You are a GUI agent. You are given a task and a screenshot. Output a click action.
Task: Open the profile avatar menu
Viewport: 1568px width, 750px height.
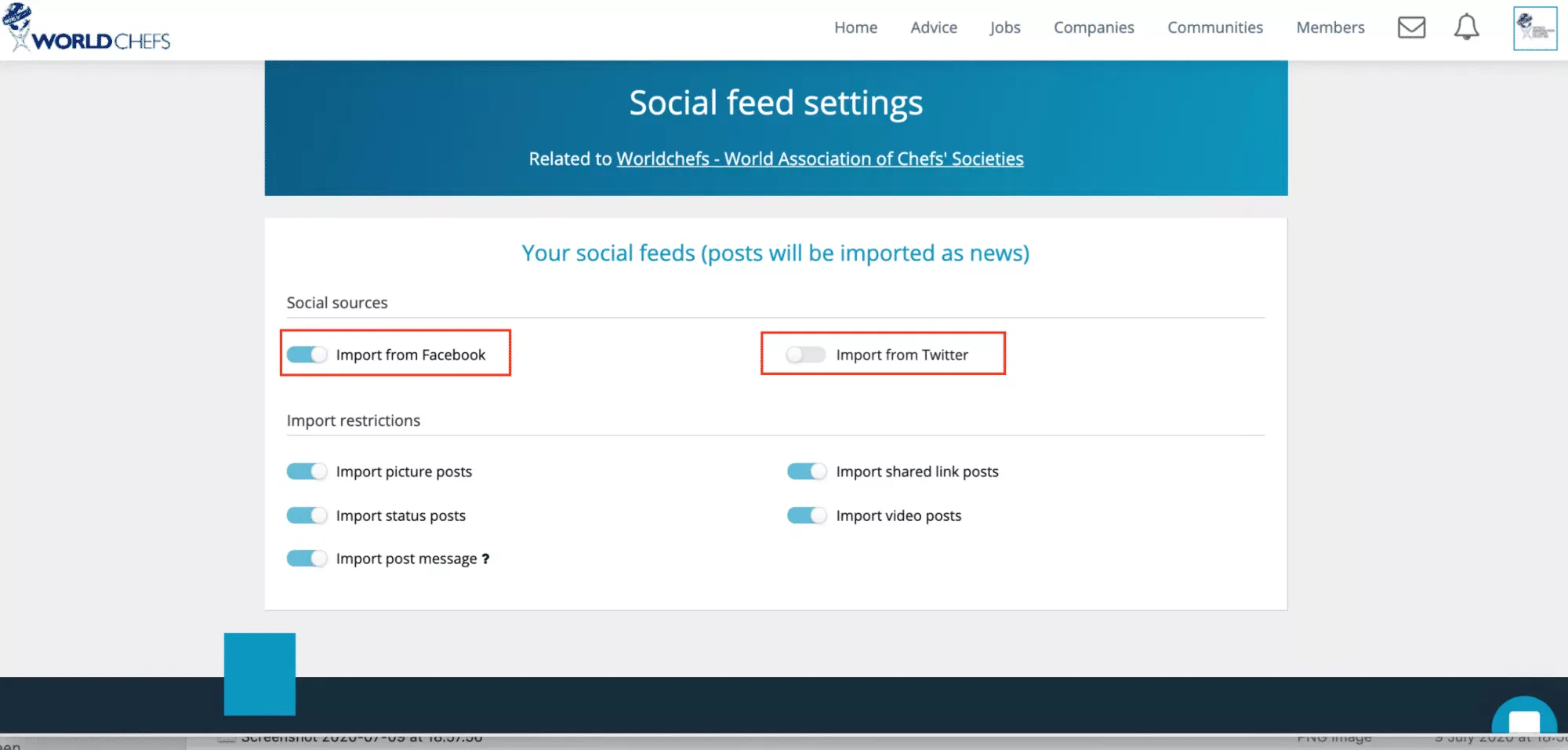(x=1534, y=28)
